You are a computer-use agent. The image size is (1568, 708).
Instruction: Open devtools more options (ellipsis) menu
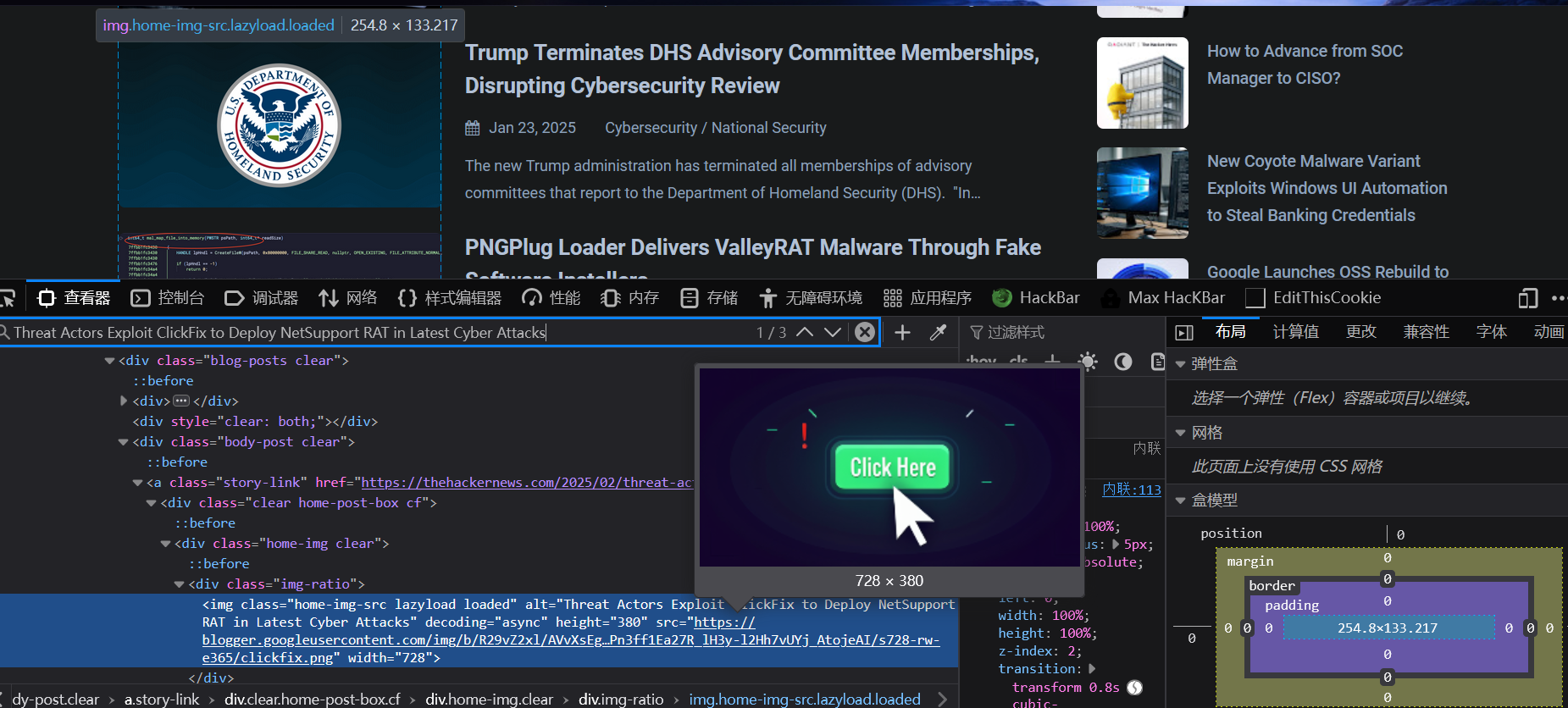click(x=1559, y=298)
